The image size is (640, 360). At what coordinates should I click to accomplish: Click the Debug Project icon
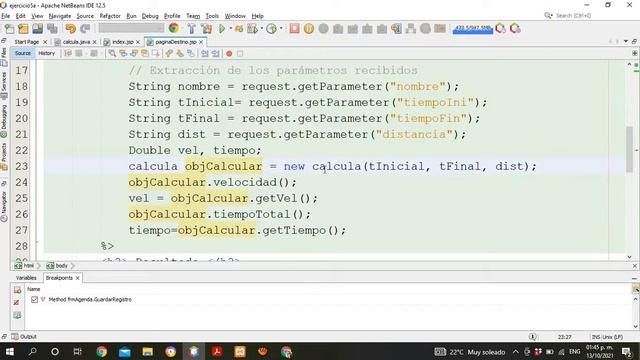(x=239, y=29)
